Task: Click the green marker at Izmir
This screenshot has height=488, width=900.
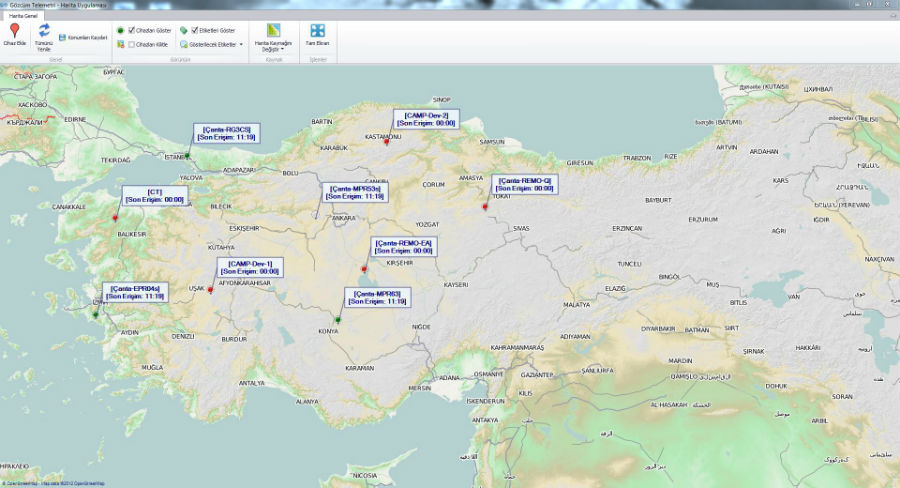Action: tap(96, 314)
